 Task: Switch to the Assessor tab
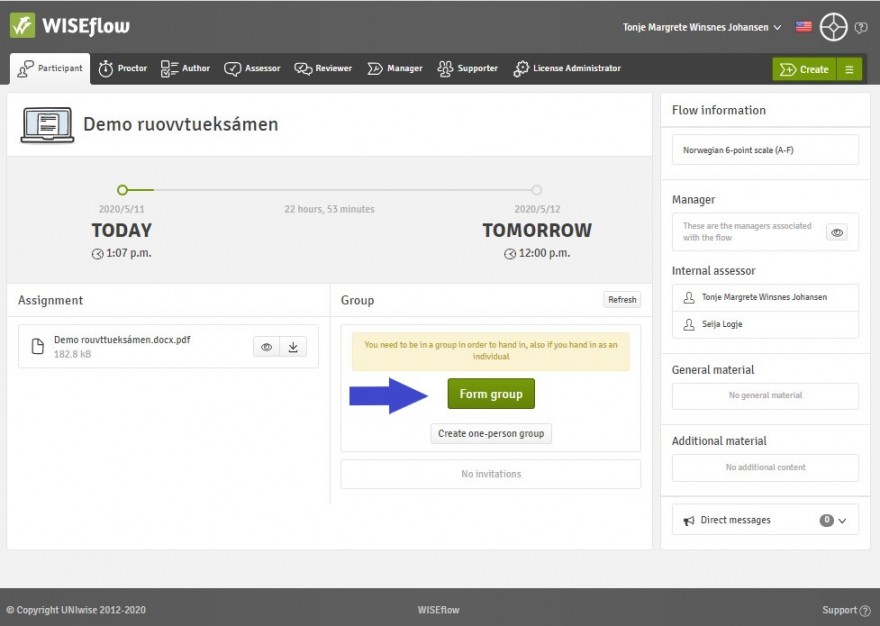[252, 69]
